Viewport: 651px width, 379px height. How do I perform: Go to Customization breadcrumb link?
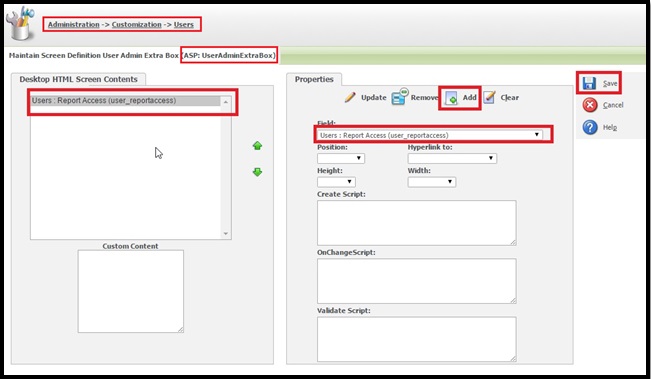pos(137,24)
